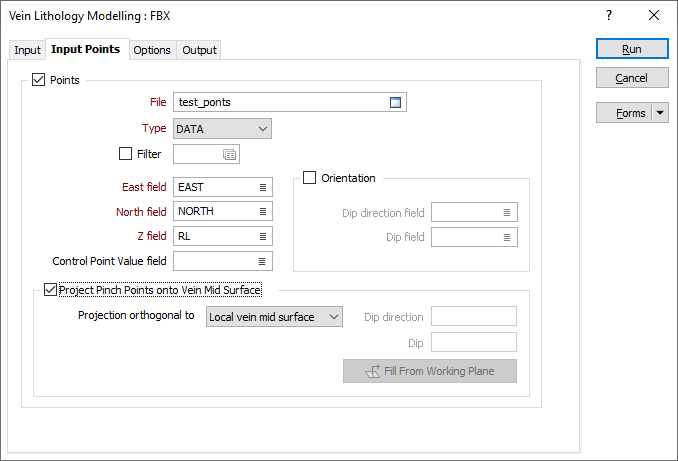
Task: Click the Dip field input box under Orientation
Action: (x=474, y=237)
